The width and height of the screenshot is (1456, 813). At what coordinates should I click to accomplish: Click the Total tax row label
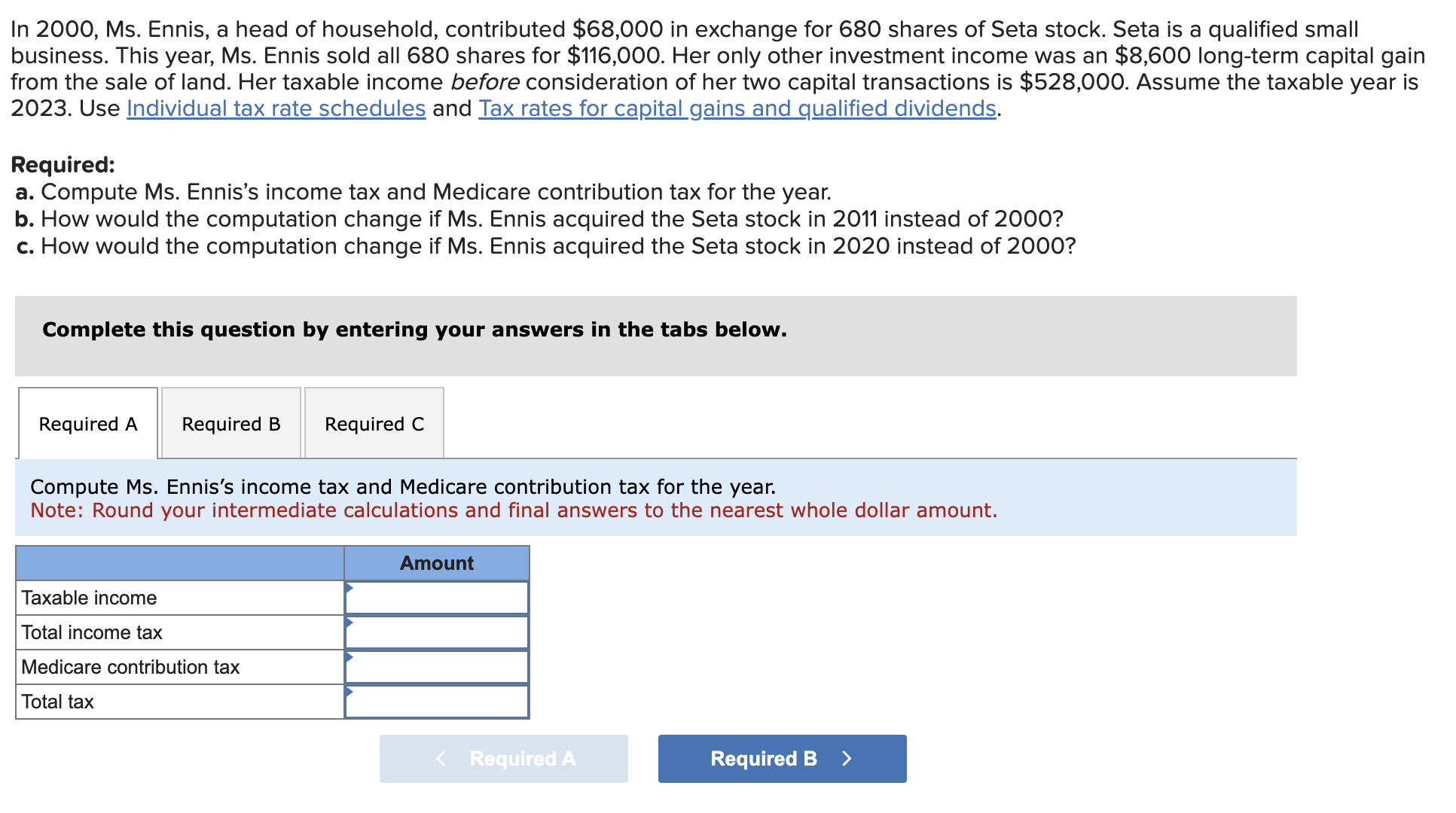(56, 701)
